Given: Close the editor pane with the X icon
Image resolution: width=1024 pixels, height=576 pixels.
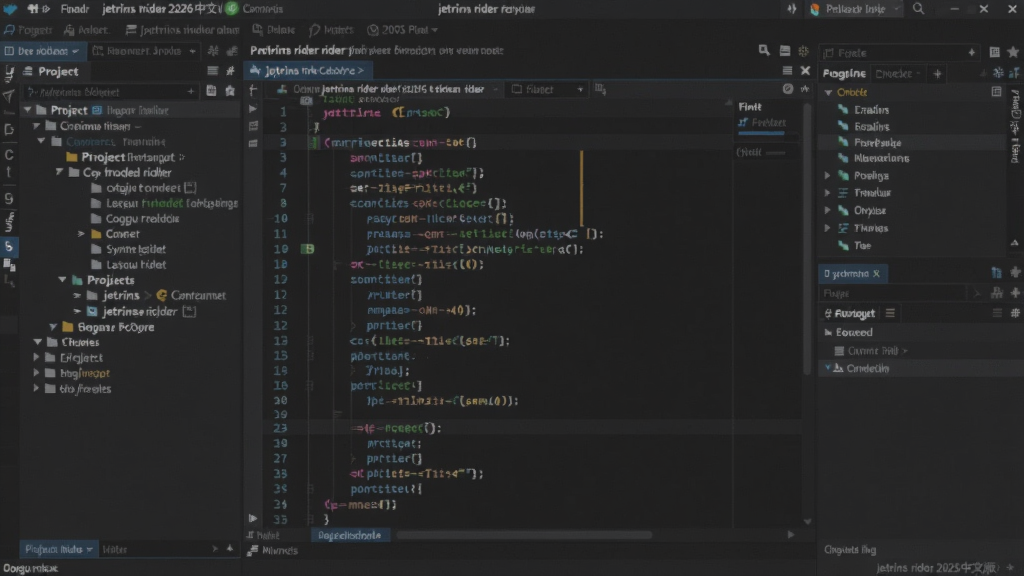Looking at the screenshot, I should pyautogui.click(x=805, y=71).
